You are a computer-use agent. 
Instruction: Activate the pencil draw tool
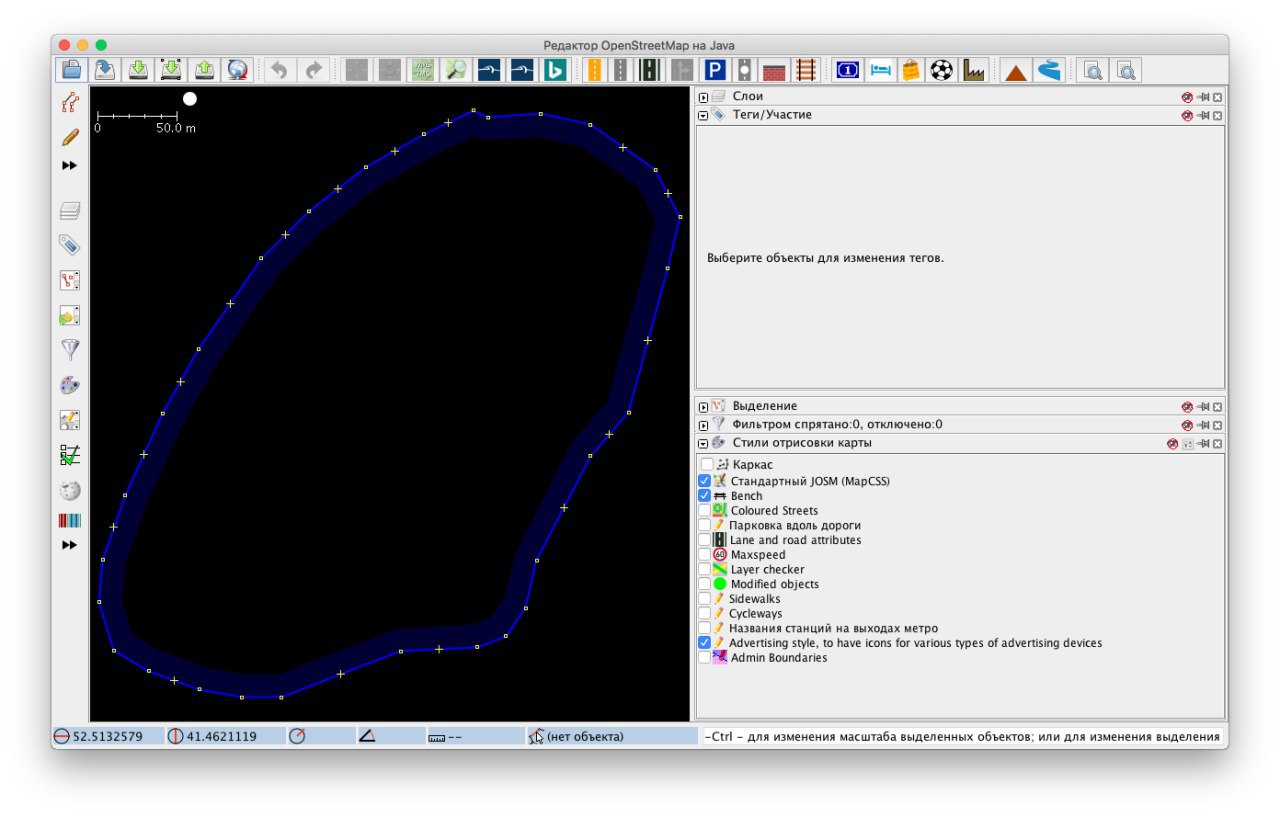pyautogui.click(x=70, y=137)
